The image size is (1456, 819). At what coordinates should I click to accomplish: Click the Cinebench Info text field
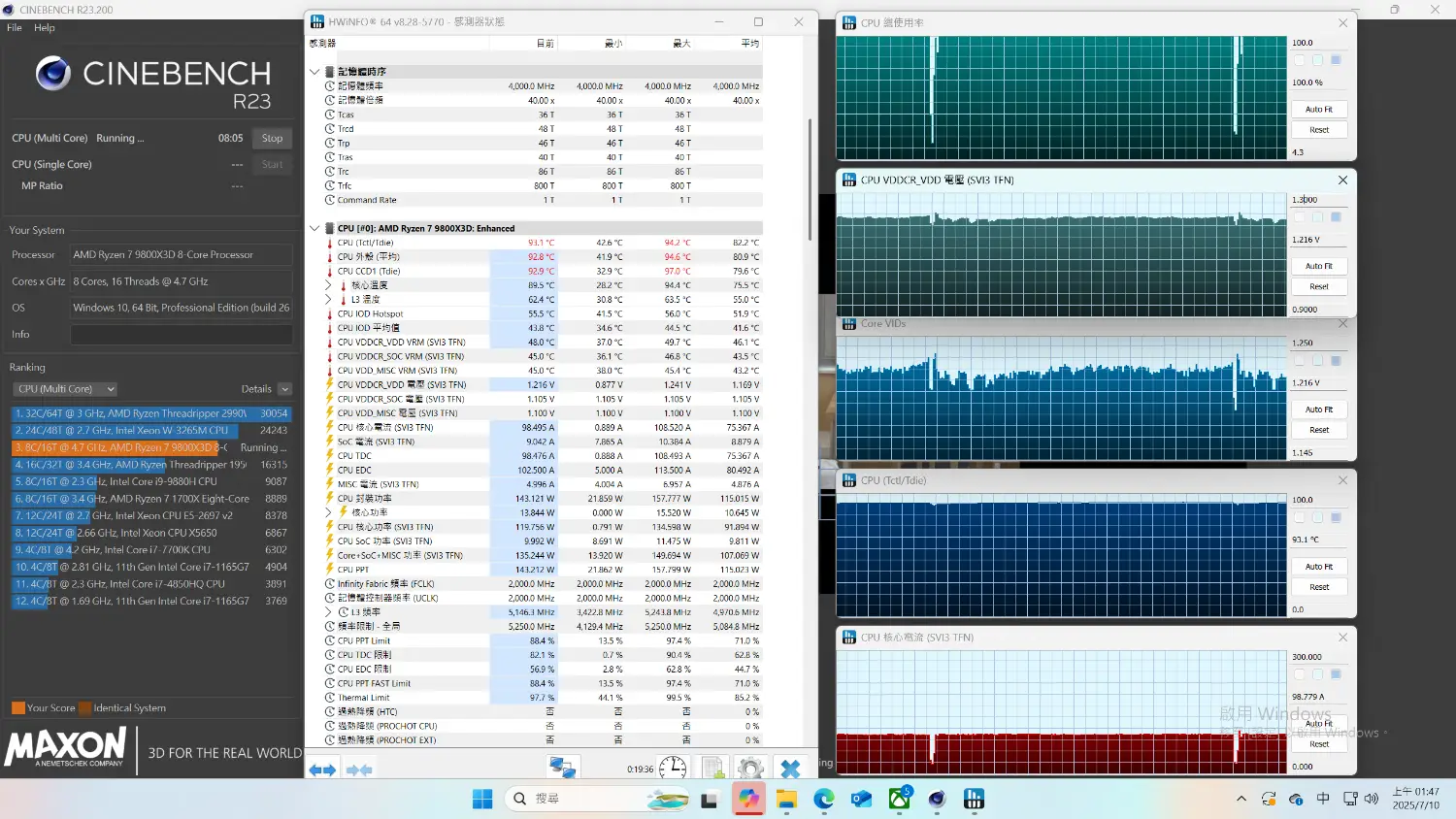182,334
